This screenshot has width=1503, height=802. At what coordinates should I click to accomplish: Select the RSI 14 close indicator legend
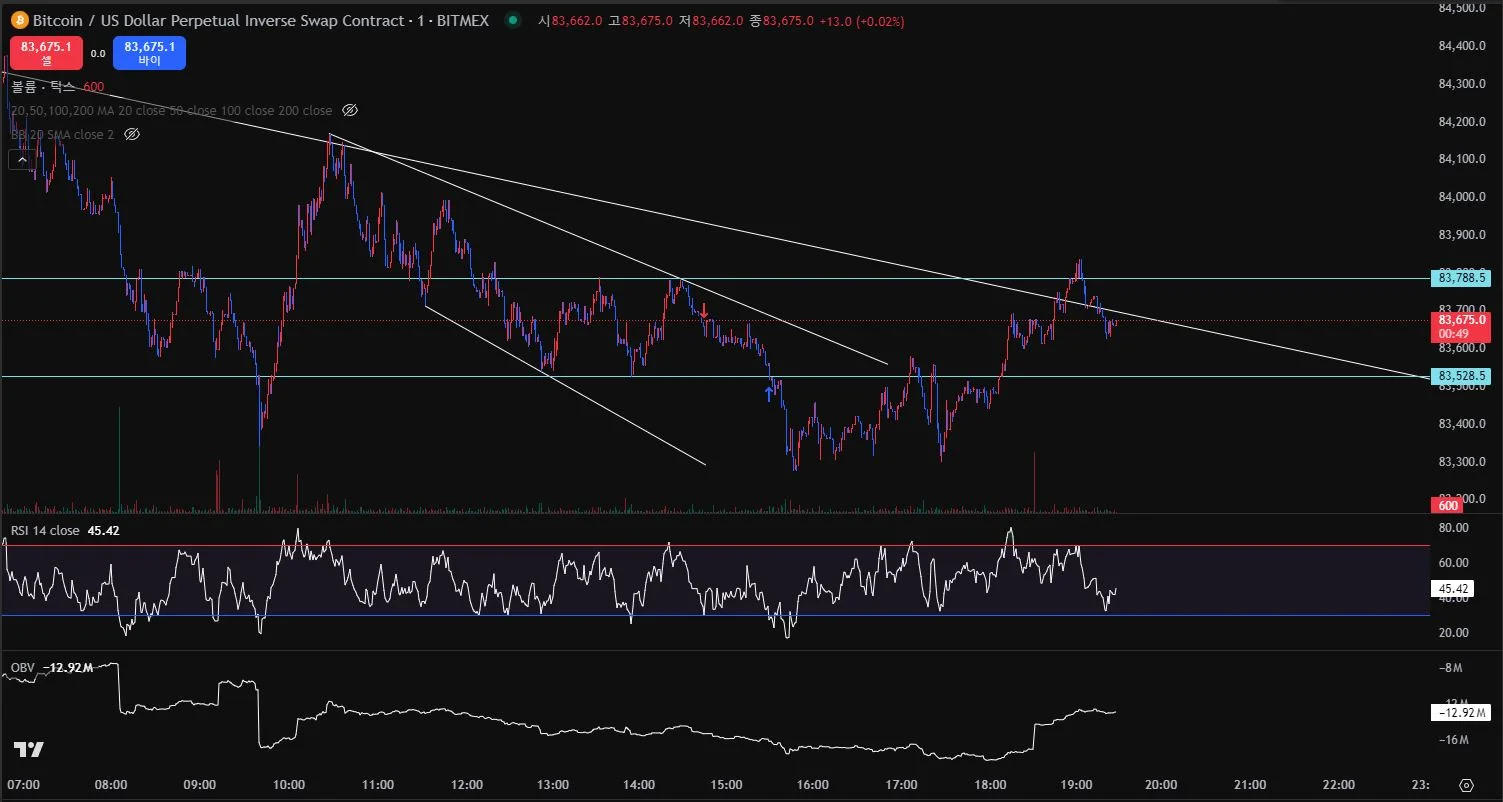pyautogui.click(x=65, y=530)
